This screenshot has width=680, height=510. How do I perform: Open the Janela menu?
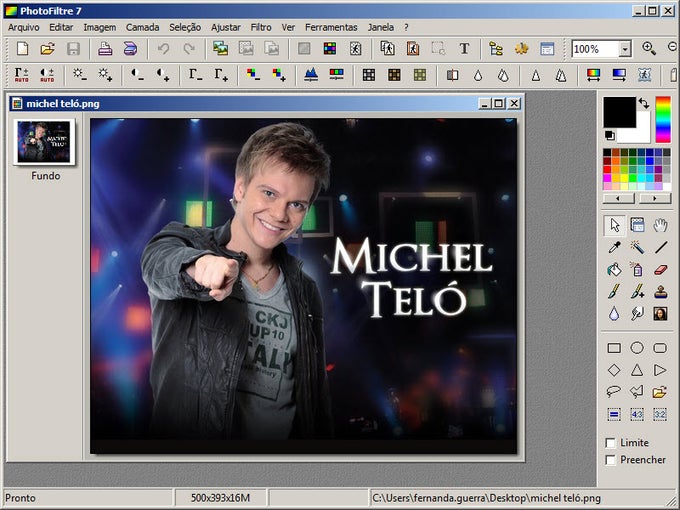[381, 27]
